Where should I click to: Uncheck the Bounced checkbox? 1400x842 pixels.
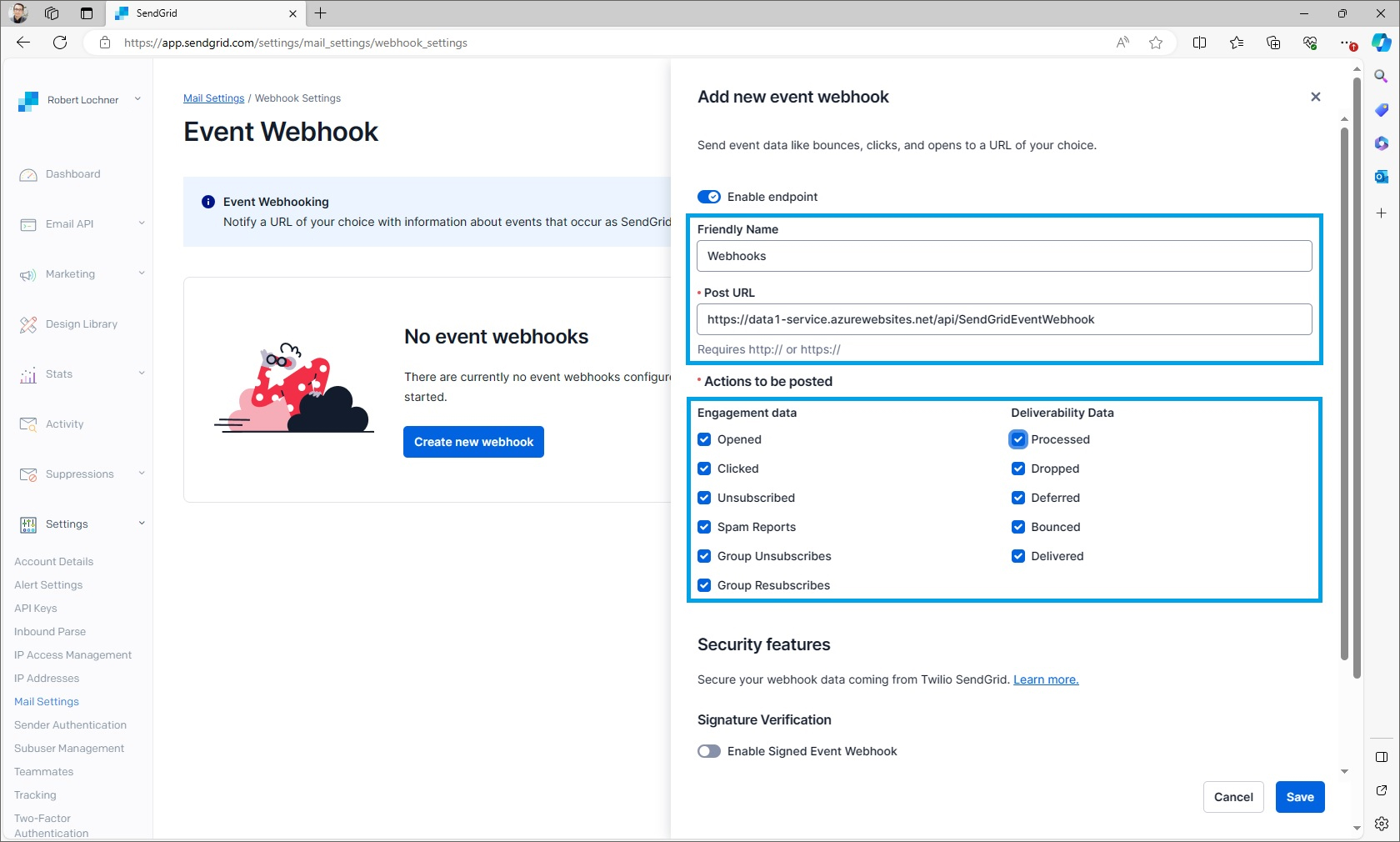(1018, 527)
